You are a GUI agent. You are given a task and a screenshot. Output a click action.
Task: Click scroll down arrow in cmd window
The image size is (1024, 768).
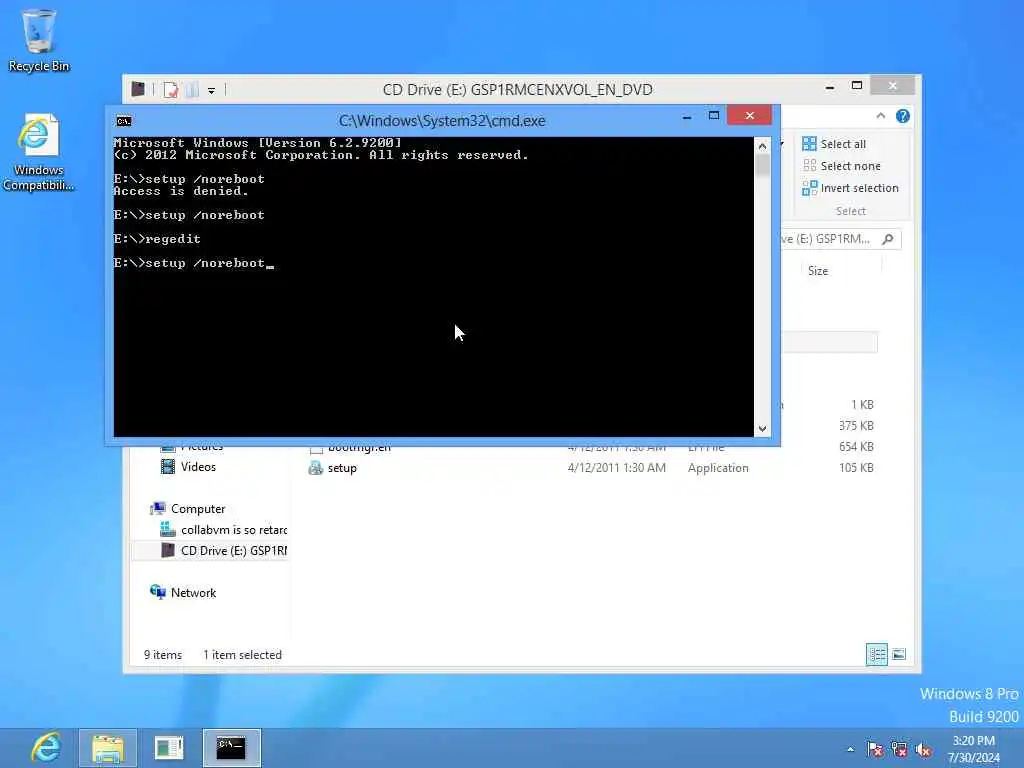[762, 428]
